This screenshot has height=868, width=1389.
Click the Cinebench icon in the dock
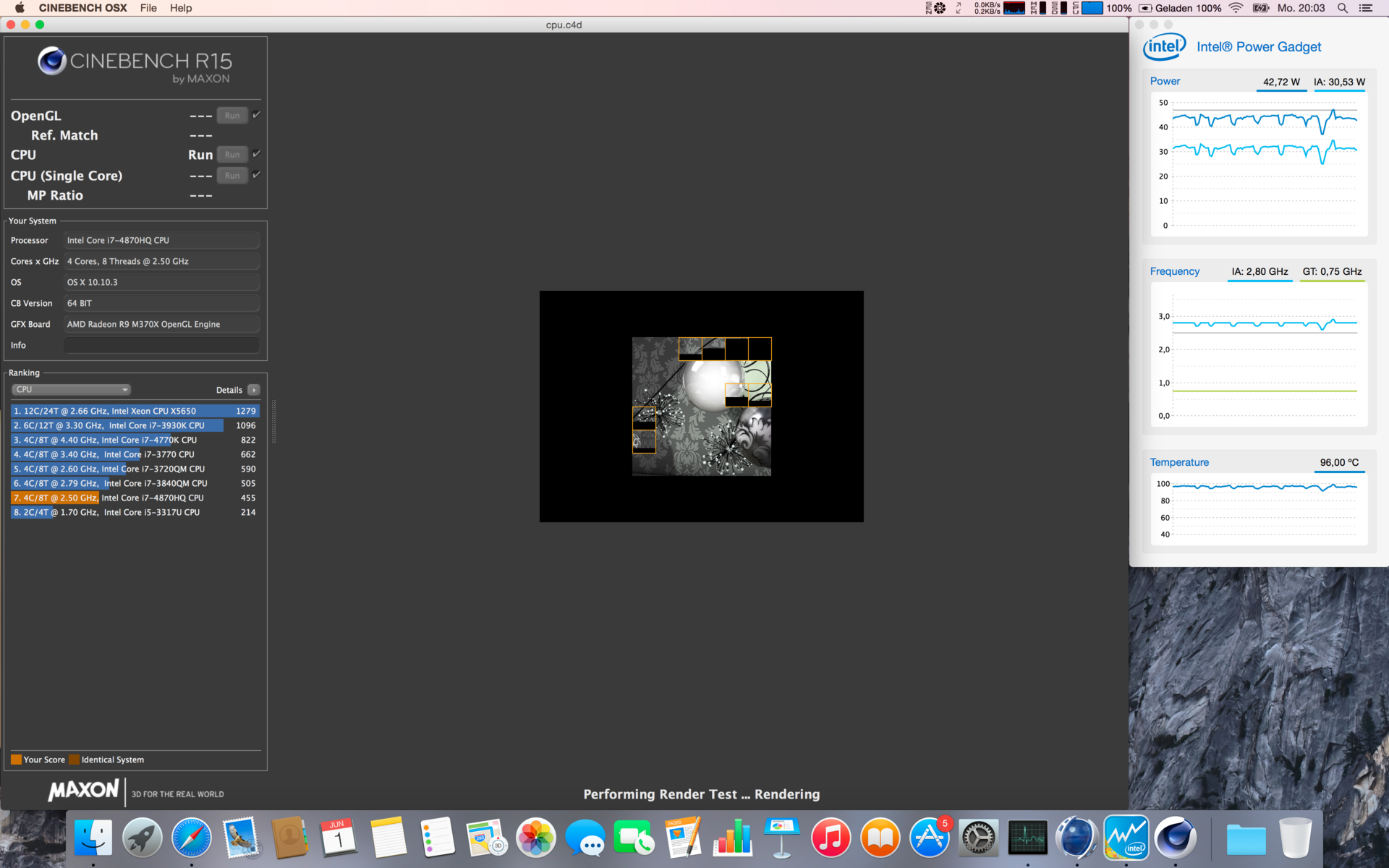click(1175, 838)
